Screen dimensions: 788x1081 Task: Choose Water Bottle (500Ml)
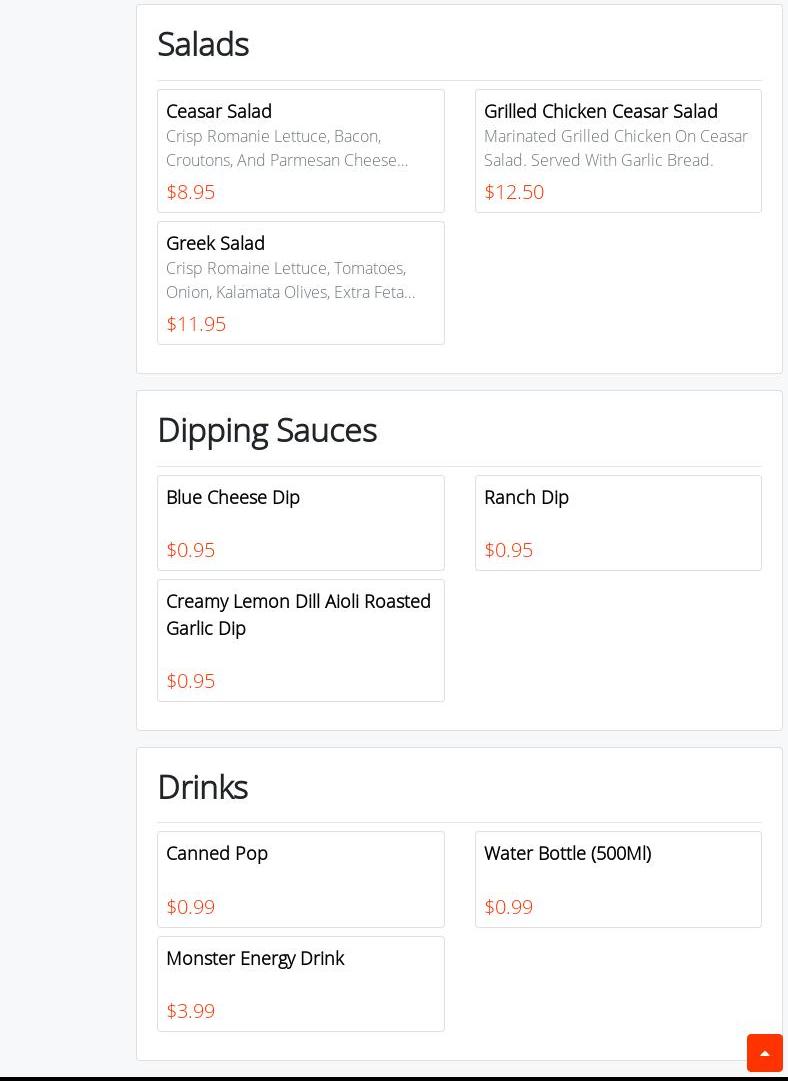[x=567, y=853]
